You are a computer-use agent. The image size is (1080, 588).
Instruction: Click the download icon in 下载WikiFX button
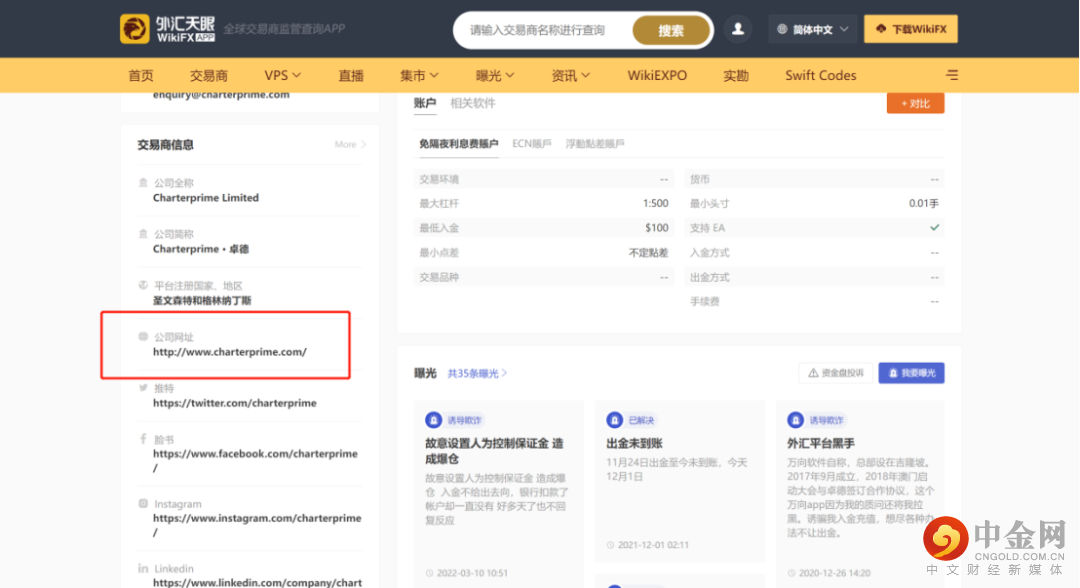click(880, 29)
